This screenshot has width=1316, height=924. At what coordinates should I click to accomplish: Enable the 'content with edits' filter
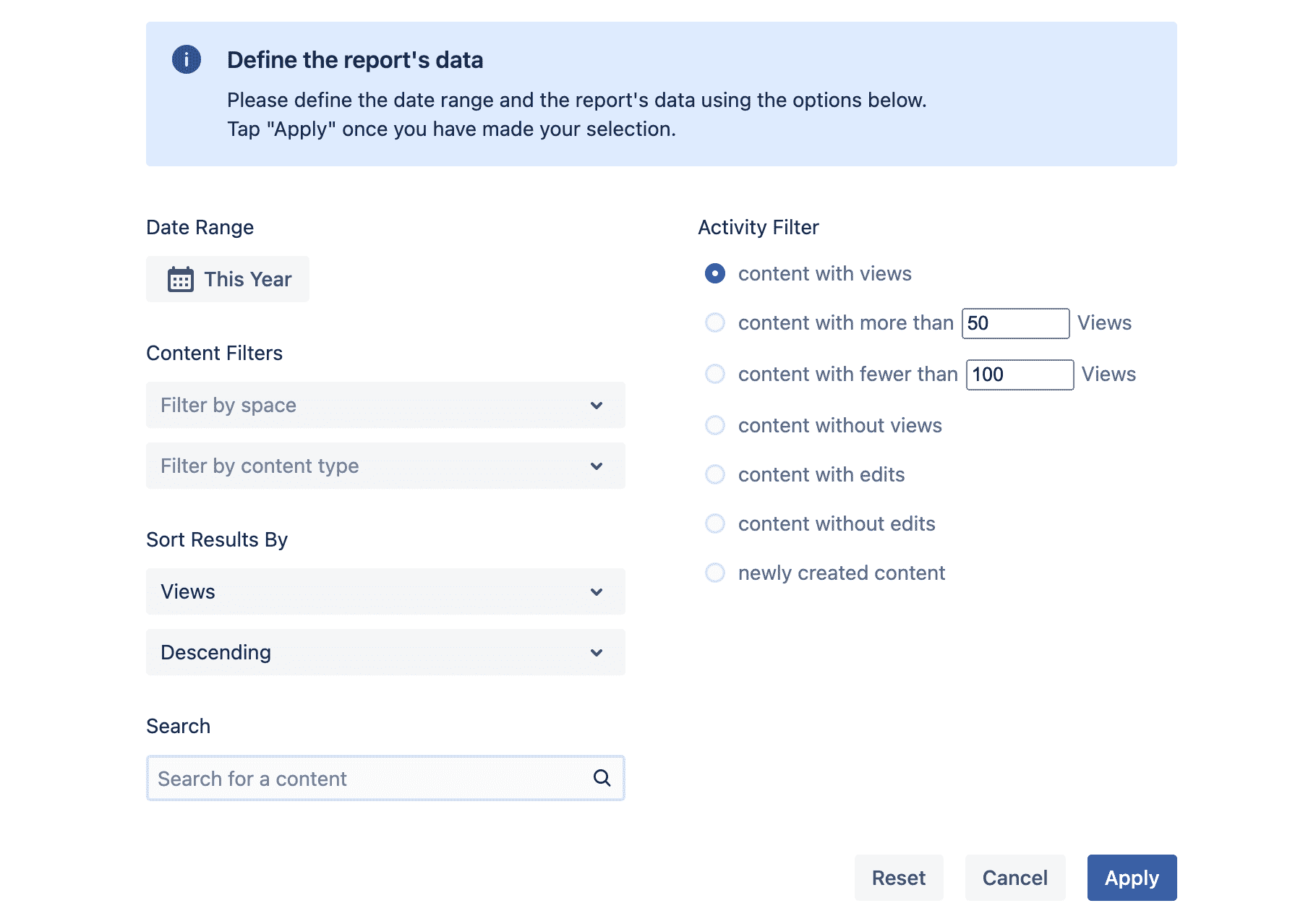pos(714,474)
